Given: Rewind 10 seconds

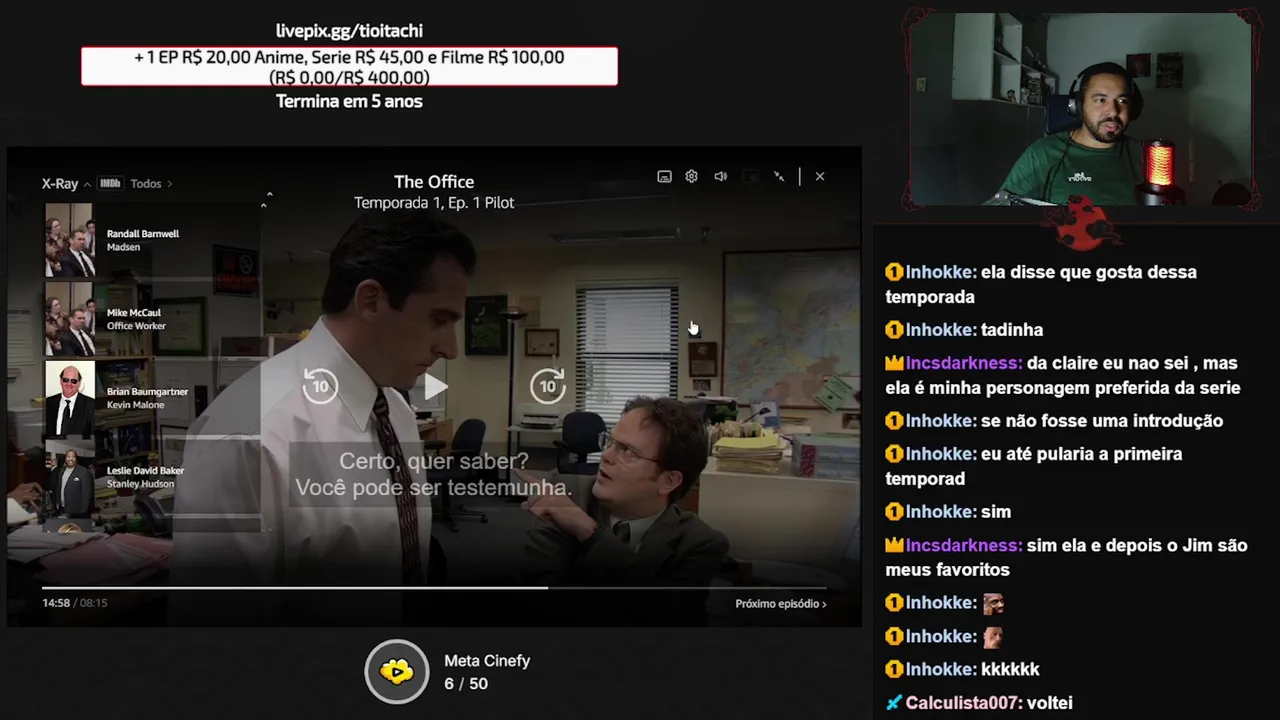Looking at the screenshot, I should [x=321, y=386].
